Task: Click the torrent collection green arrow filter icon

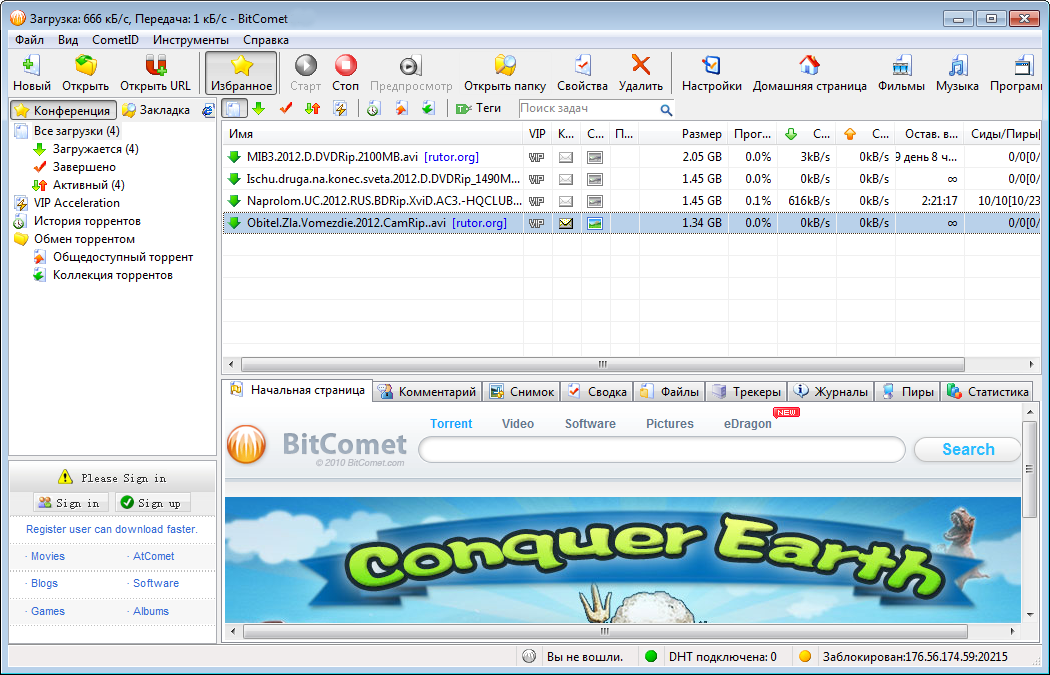Action: pyautogui.click(x=429, y=108)
